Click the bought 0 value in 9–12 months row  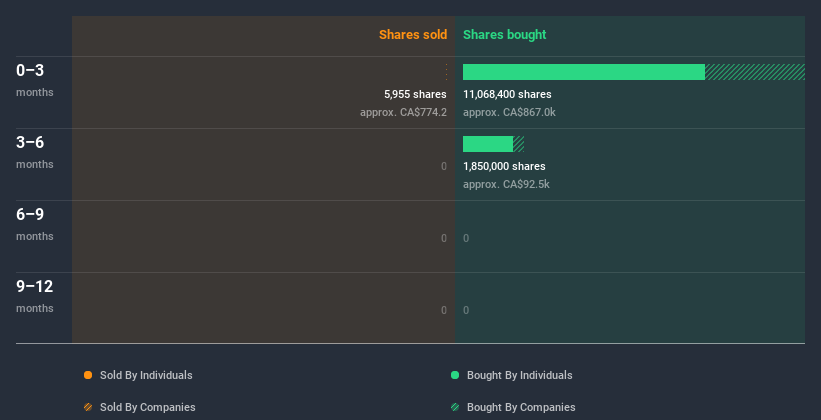[466, 310]
